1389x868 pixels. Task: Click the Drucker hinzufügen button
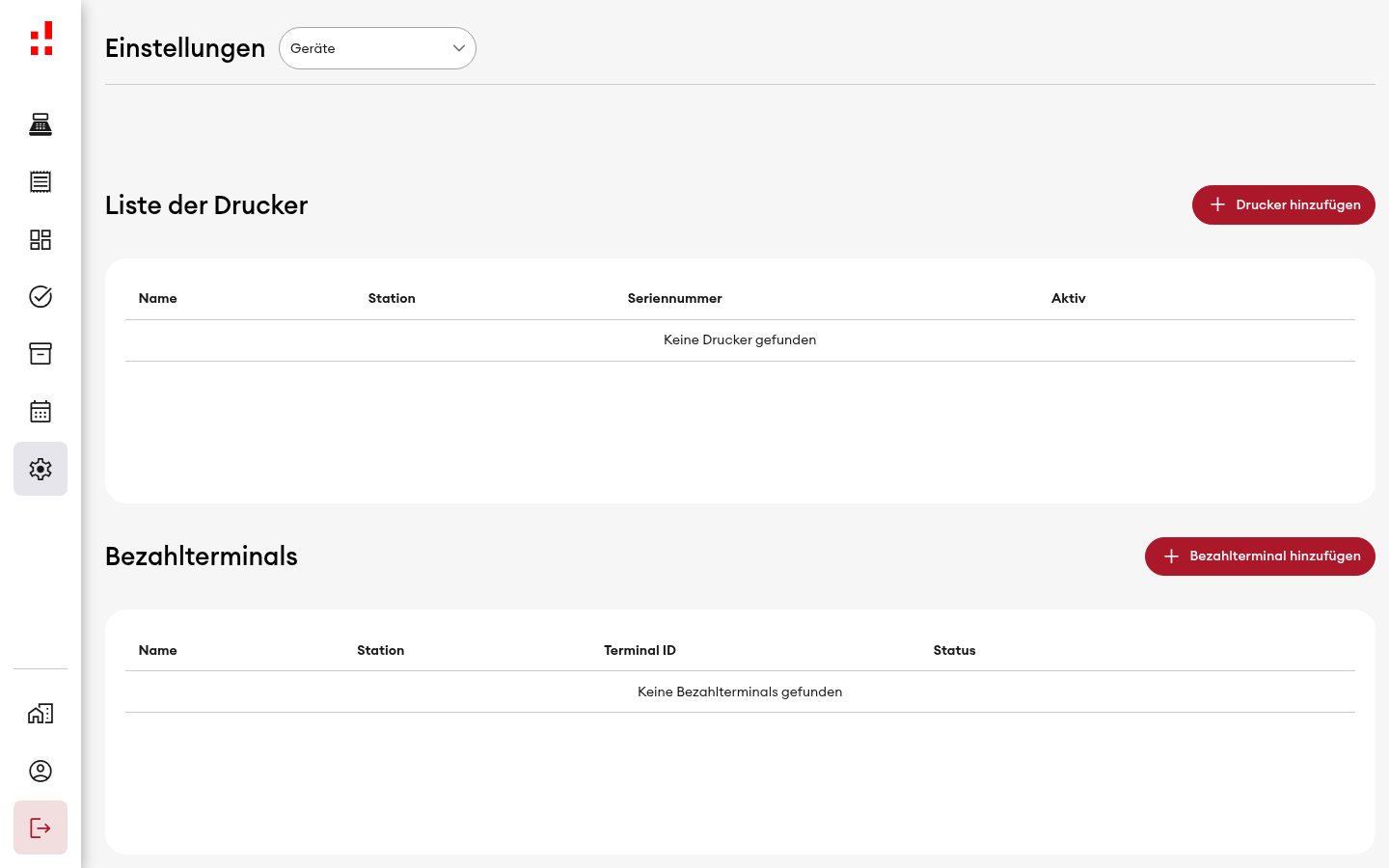(1284, 204)
